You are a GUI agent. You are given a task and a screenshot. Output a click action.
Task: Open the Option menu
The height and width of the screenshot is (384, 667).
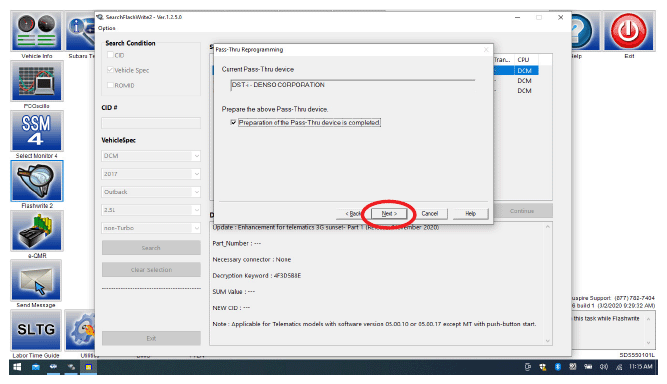(106, 28)
